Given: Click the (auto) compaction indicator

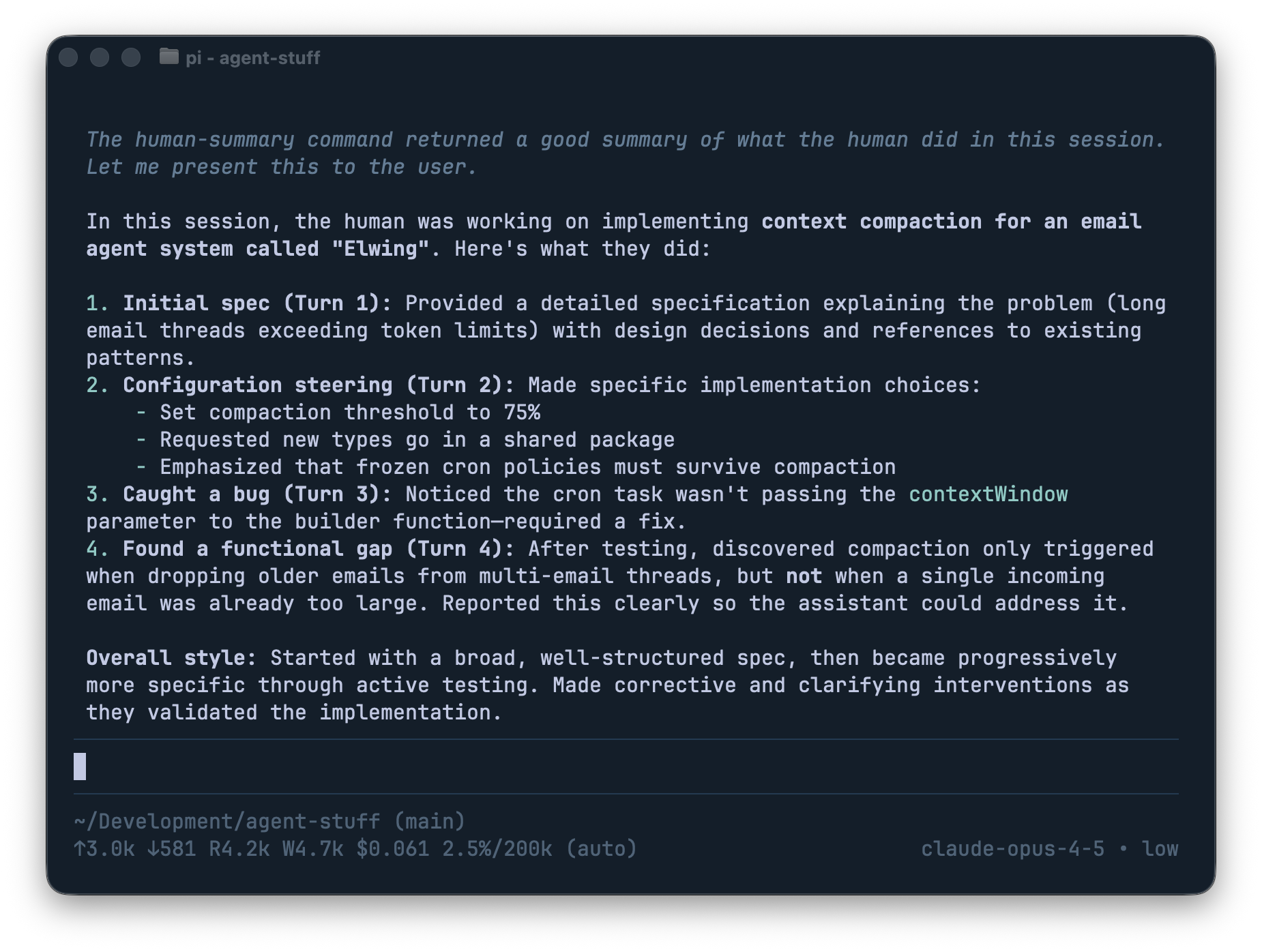Looking at the screenshot, I should [602, 849].
